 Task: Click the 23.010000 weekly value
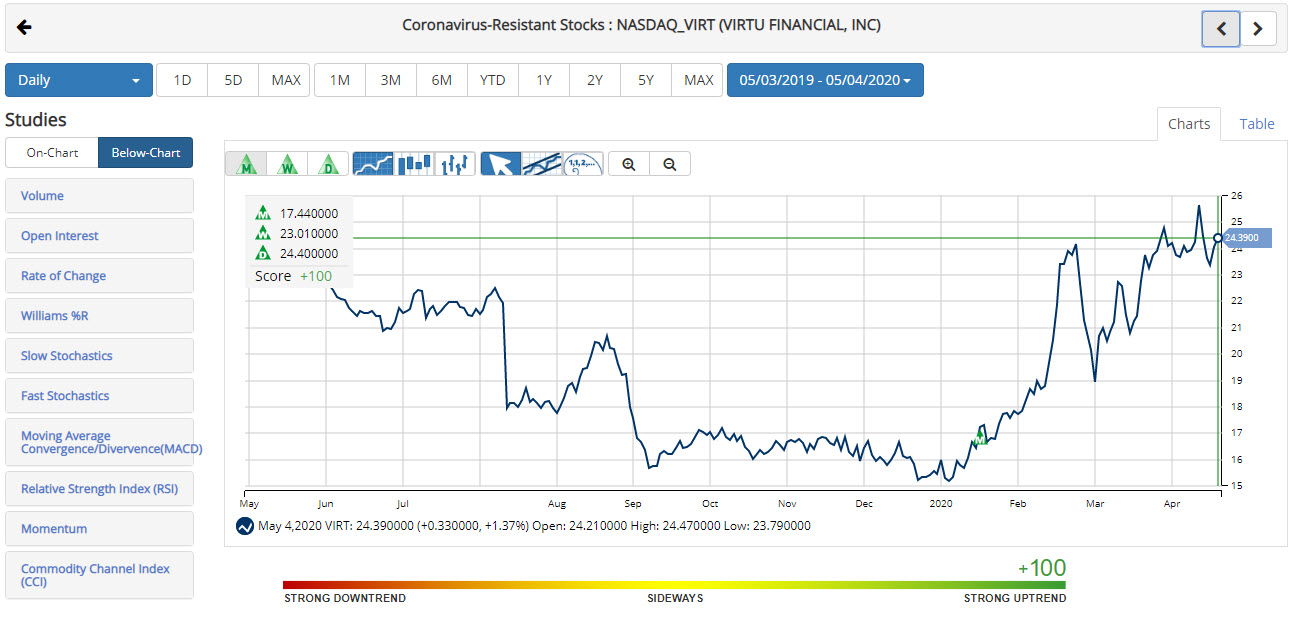(309, 233)
